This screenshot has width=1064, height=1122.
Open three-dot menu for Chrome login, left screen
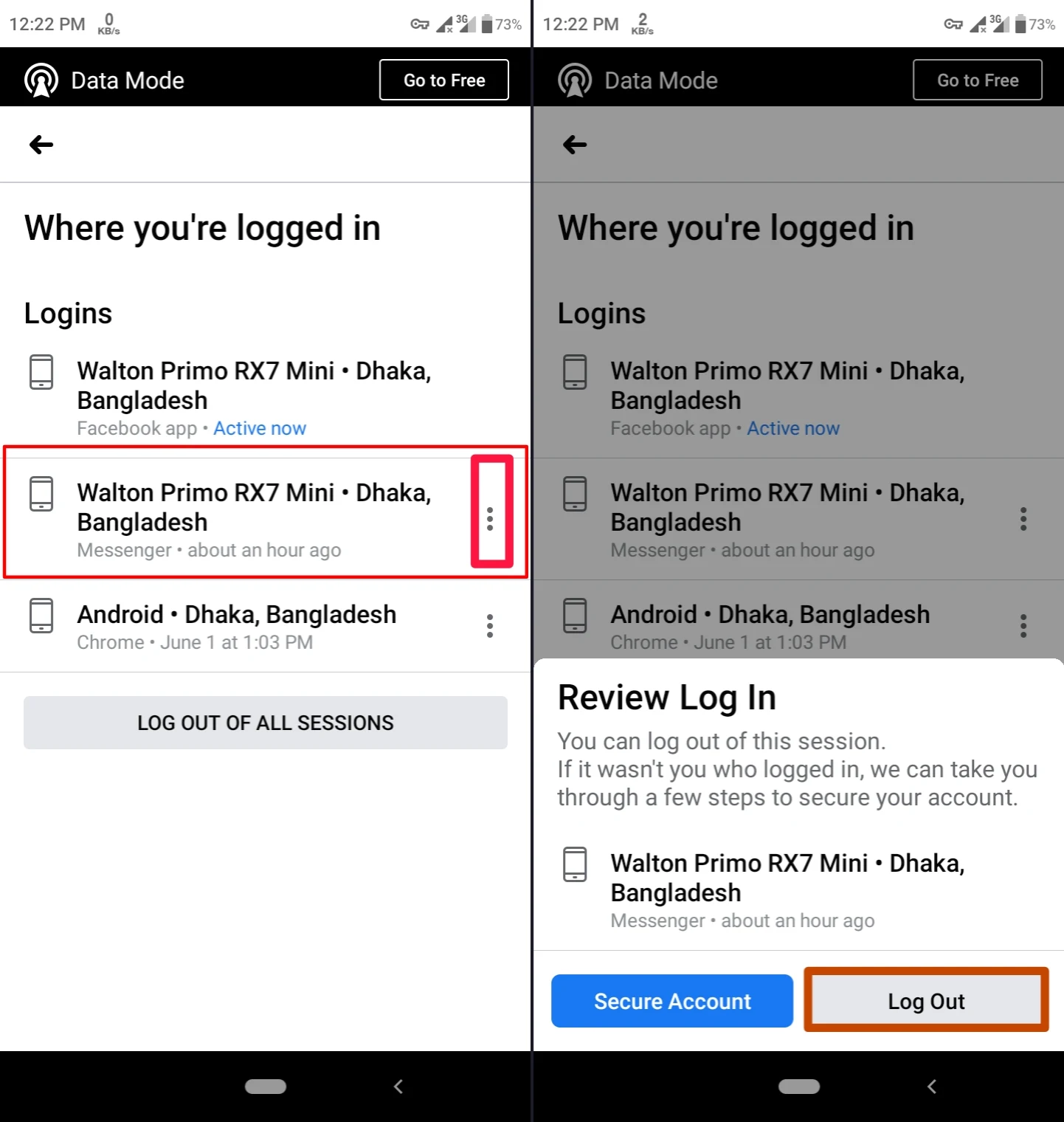490,626
